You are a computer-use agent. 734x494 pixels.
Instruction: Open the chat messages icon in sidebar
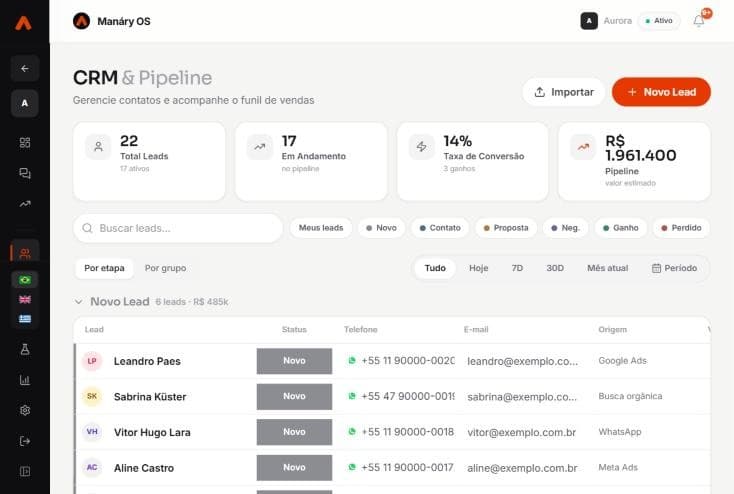click(25, 173)
